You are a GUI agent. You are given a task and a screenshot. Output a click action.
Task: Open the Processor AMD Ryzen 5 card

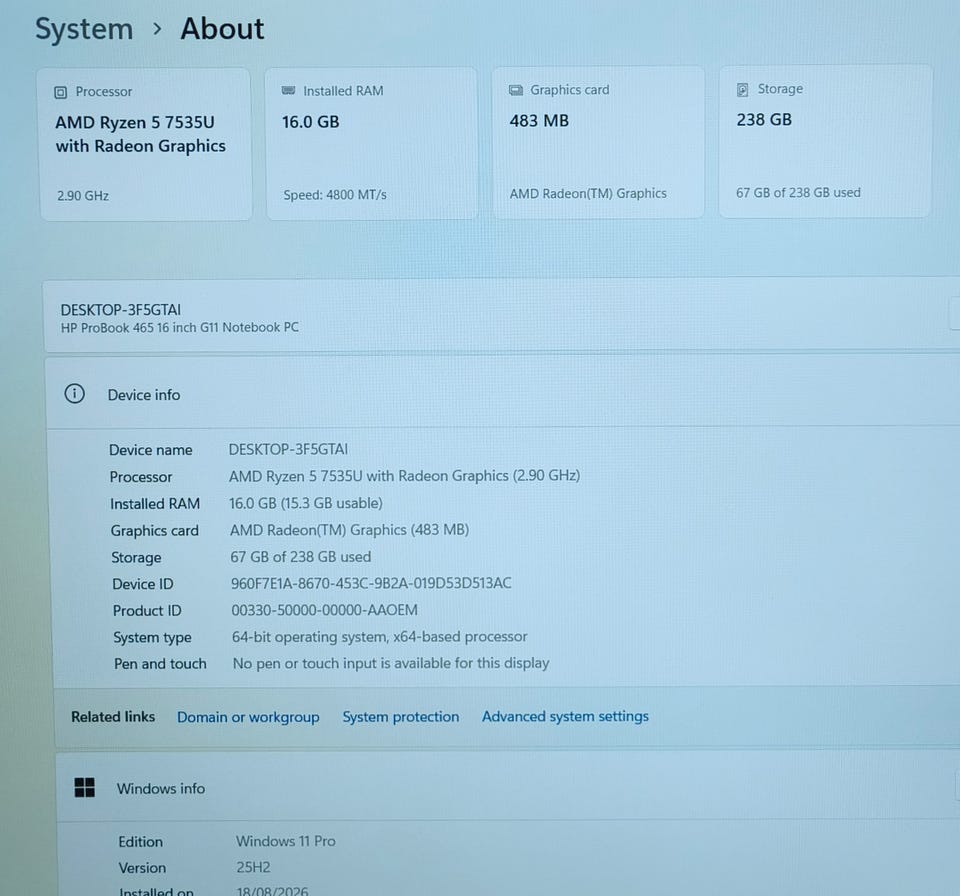coord(146,144)
